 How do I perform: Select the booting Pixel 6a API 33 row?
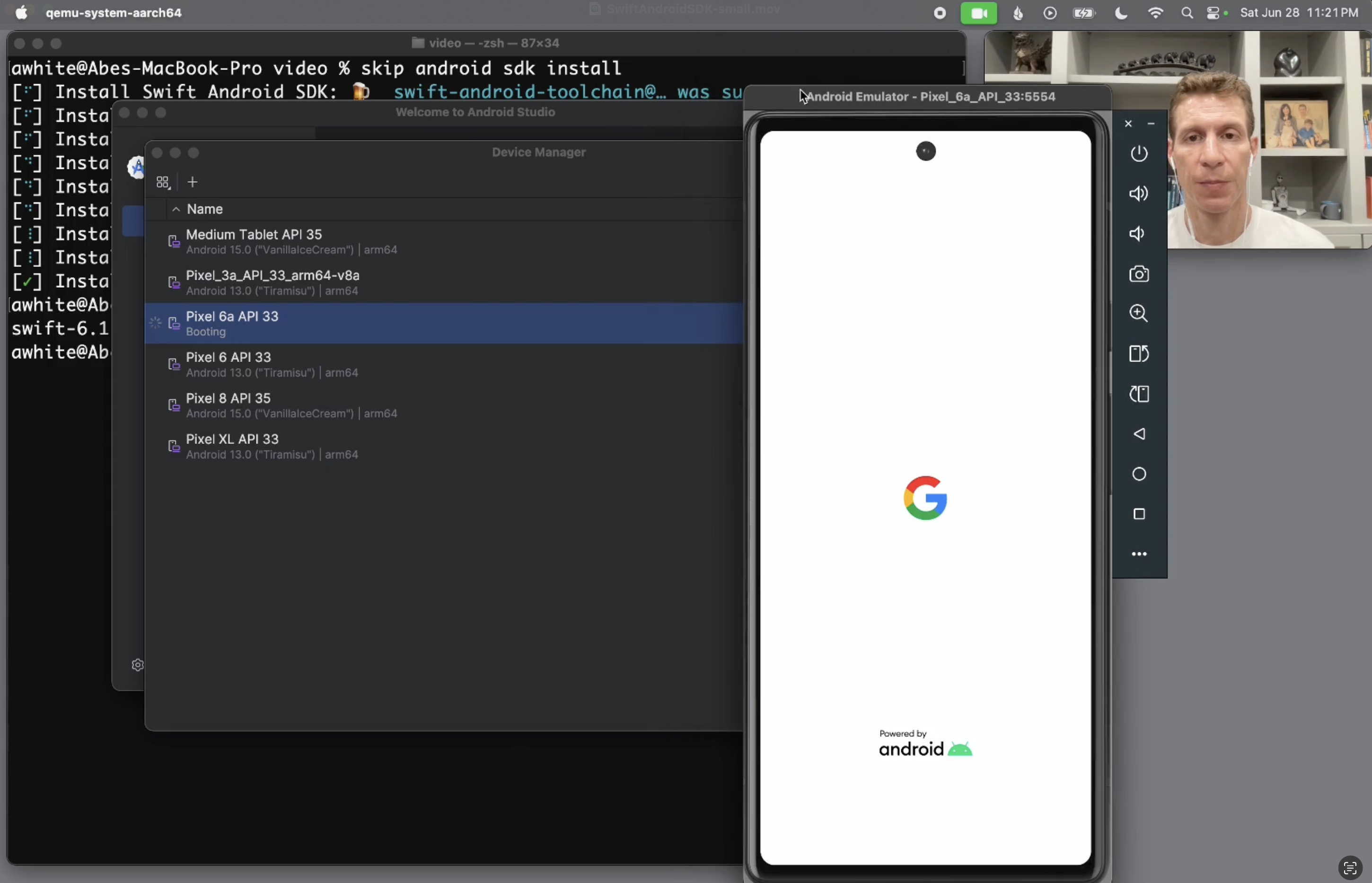444,323
